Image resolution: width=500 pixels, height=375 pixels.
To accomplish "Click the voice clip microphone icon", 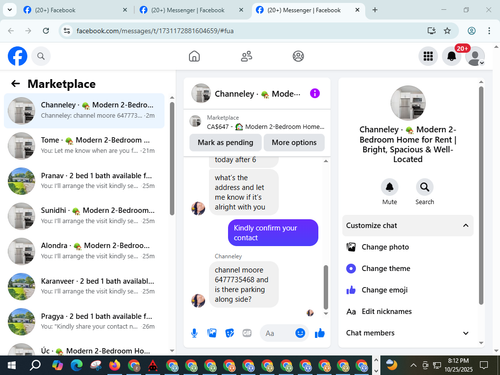I will point(194,333).
